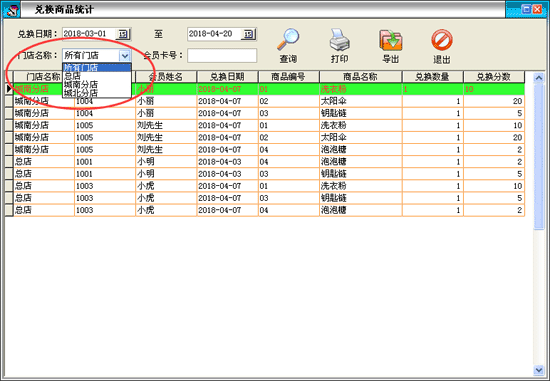Select row selector of first 总店 row
The height and width of the screenshot is (381, 550).
pyautogui.click(x=9, y=162)
